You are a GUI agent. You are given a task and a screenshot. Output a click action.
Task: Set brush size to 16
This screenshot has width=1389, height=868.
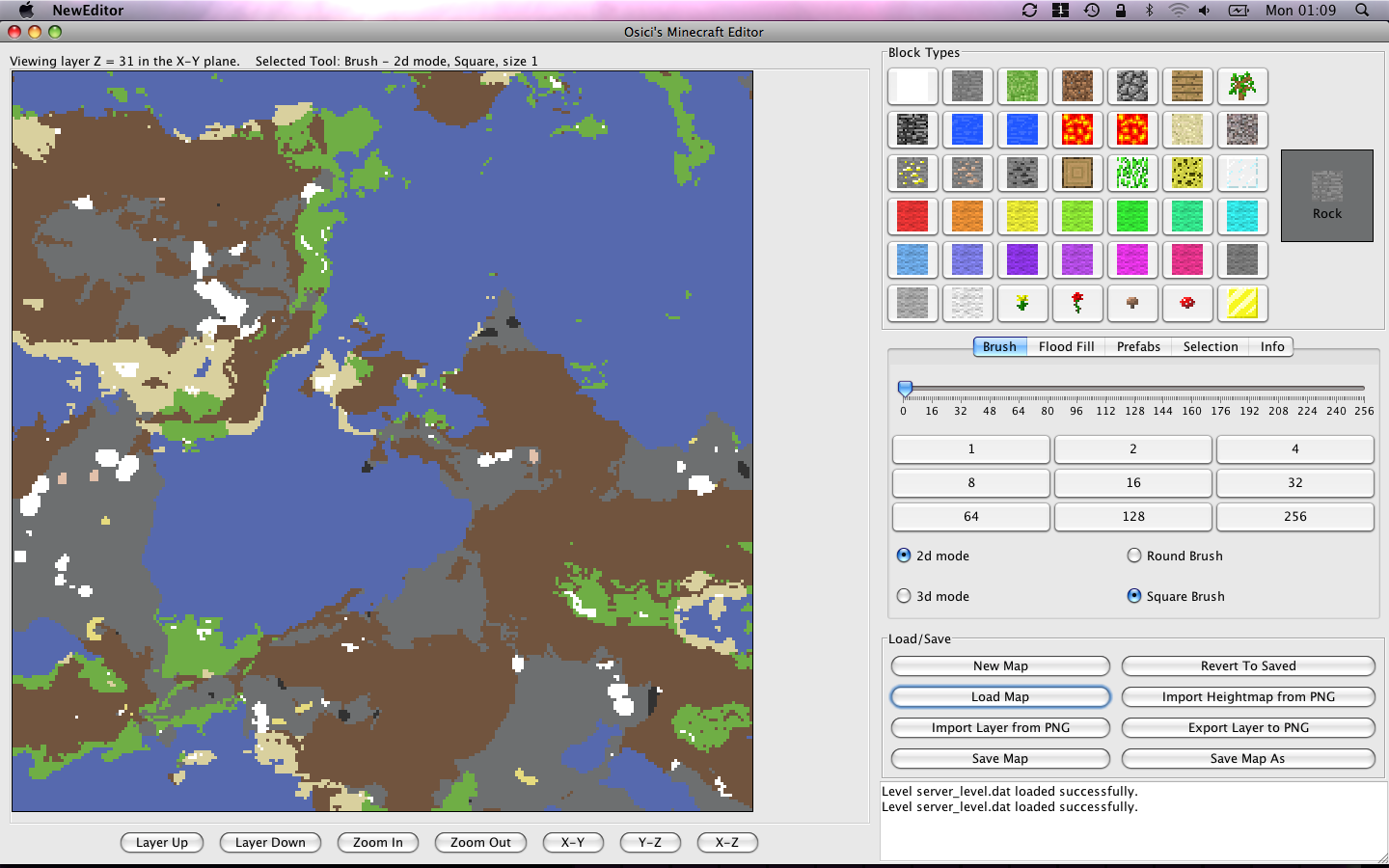coord(1133,482)
